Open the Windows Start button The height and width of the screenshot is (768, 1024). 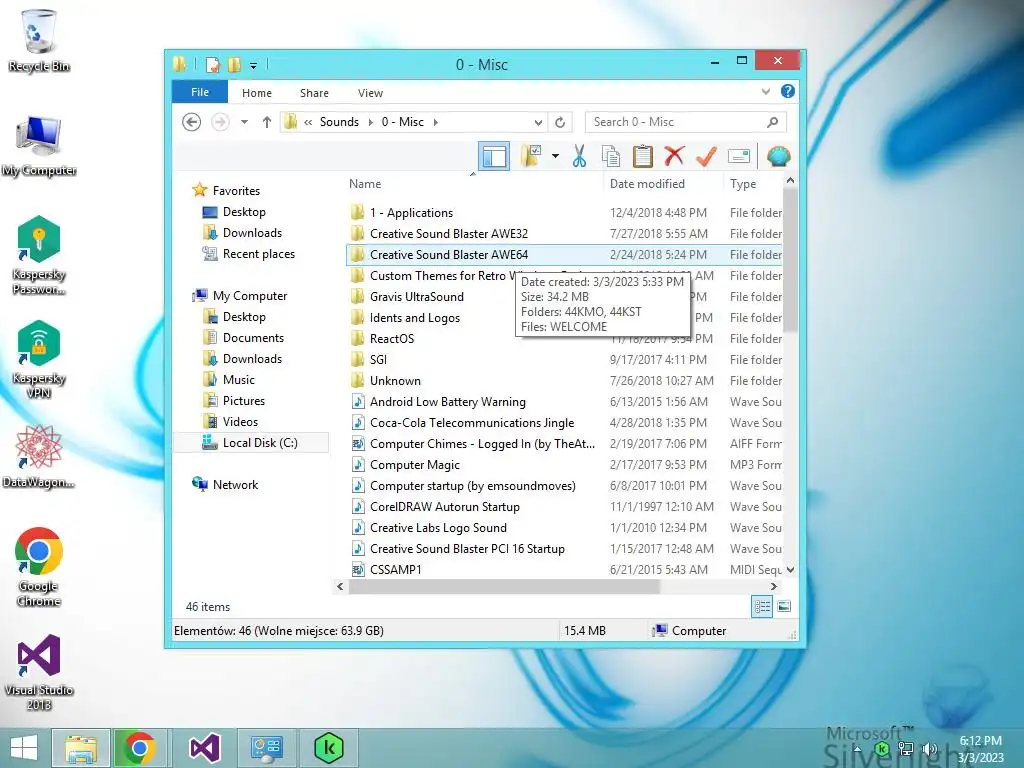point(24,748)
